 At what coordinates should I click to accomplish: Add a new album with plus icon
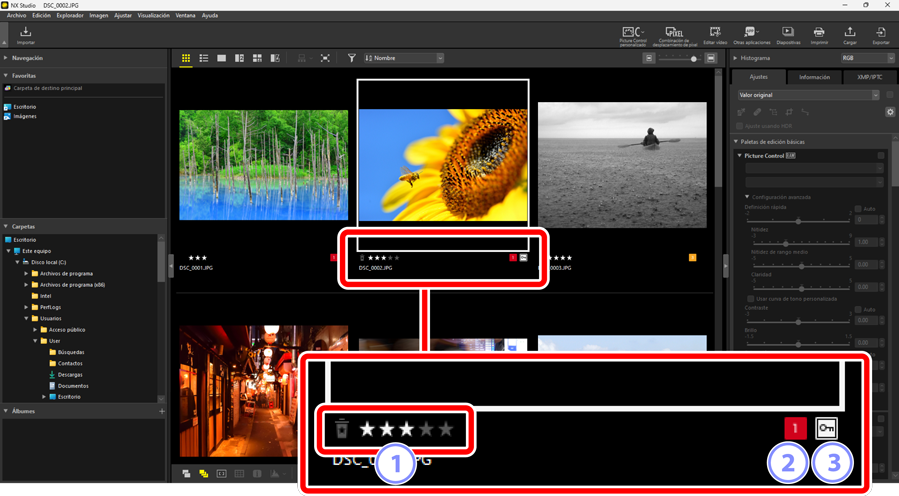coord(162,411)
